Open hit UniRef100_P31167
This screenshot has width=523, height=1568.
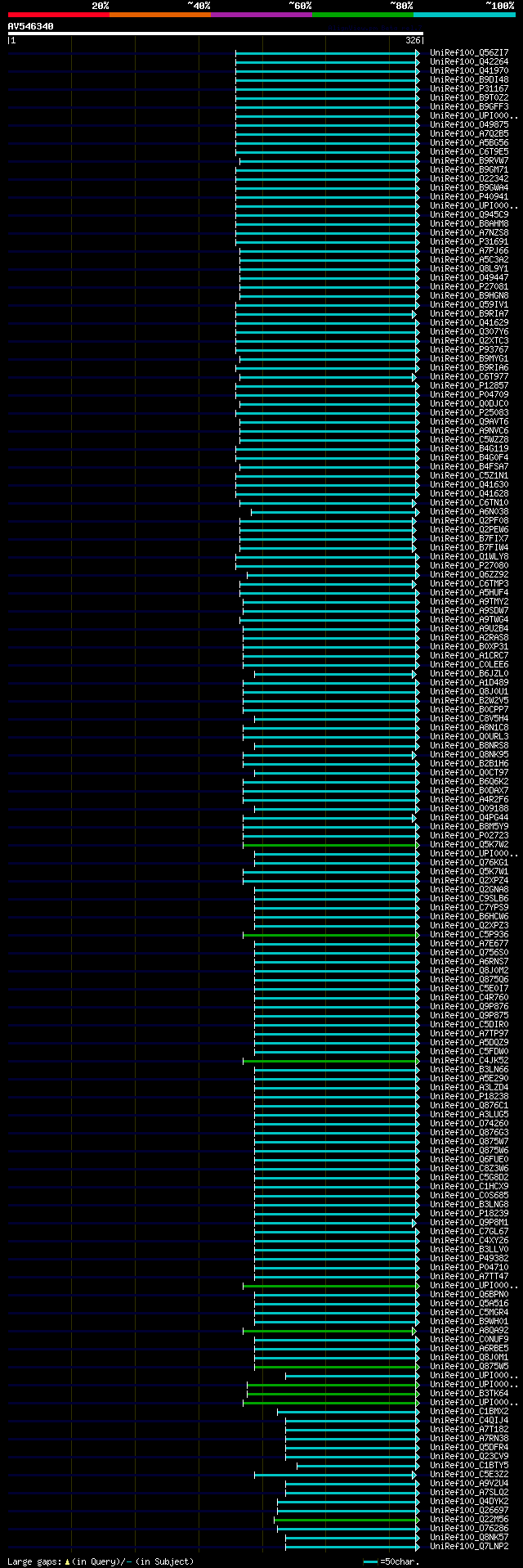click(x=469, y=88)
